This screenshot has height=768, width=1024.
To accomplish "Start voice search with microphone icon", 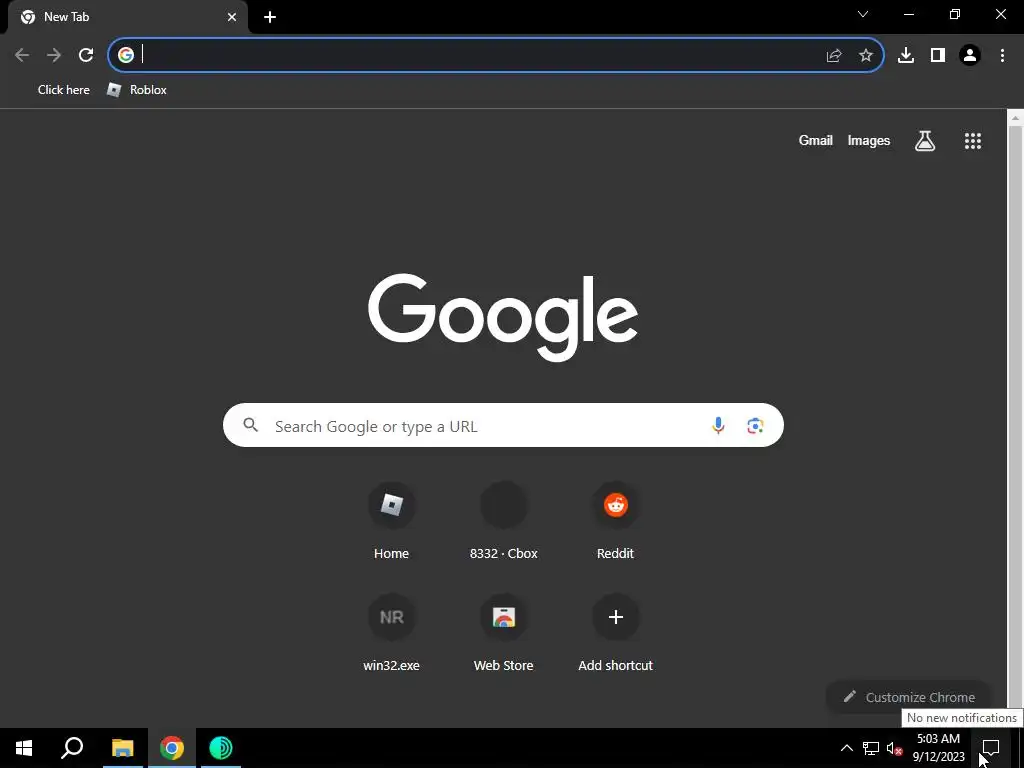I will tap(718, 425).
